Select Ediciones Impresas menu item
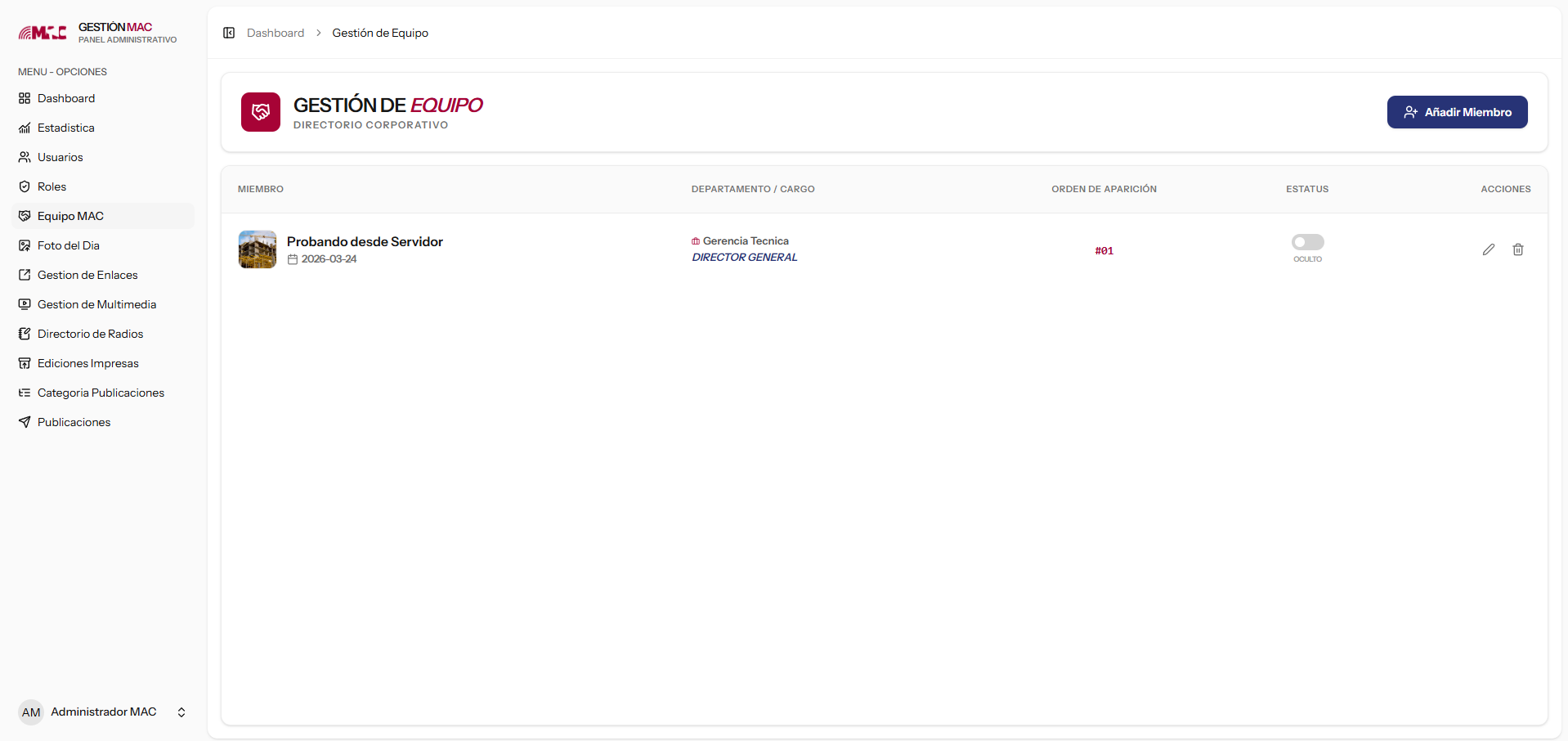 (x=87, y=363)
